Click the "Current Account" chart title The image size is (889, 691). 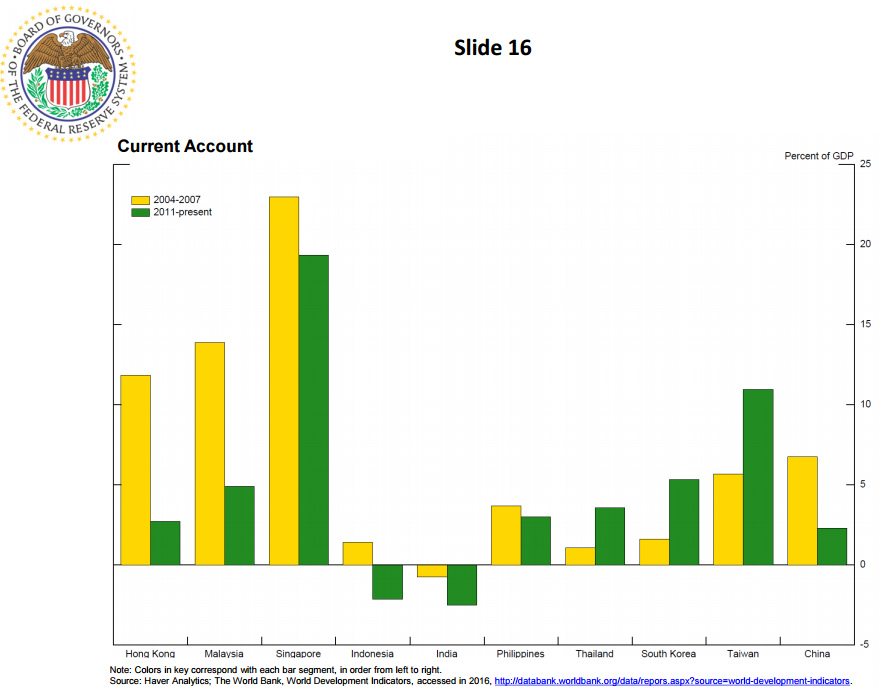click(185, 147)
